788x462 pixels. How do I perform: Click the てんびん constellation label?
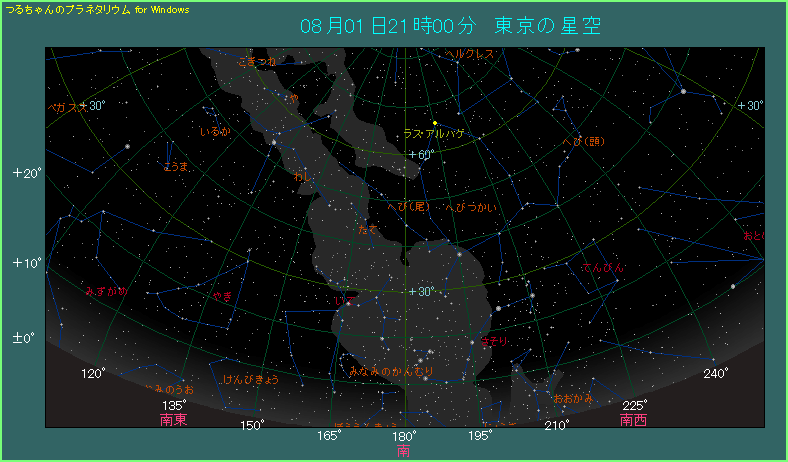click(603, 268)
